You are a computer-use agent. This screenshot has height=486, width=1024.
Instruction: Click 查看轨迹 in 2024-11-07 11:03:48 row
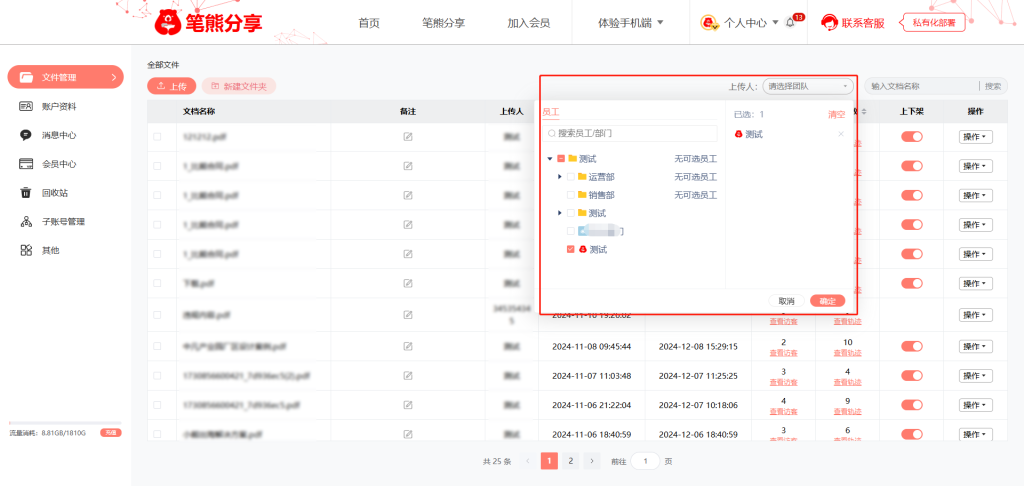click(847, 382)
